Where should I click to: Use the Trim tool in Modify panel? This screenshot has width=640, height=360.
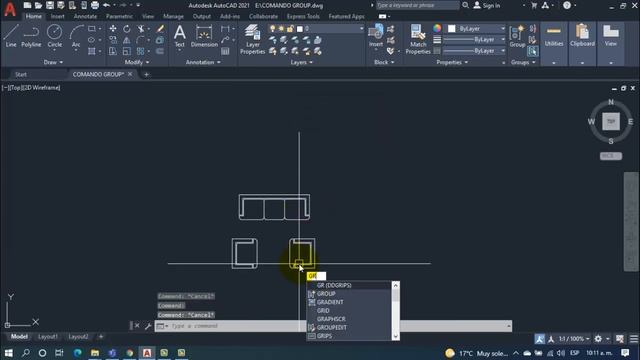coord(141,29)
